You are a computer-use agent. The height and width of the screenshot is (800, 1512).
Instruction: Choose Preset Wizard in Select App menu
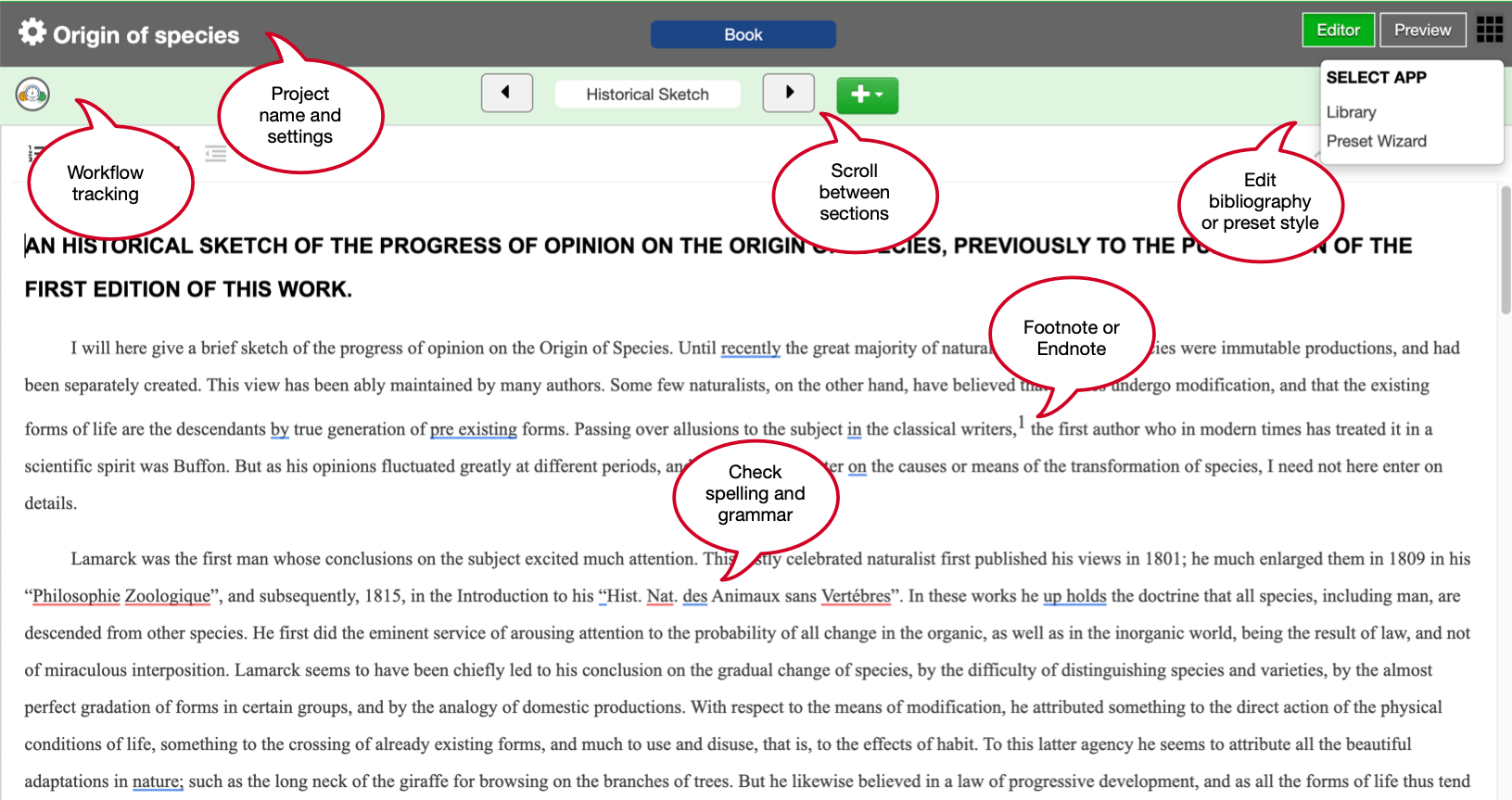tap(1376, 141)
